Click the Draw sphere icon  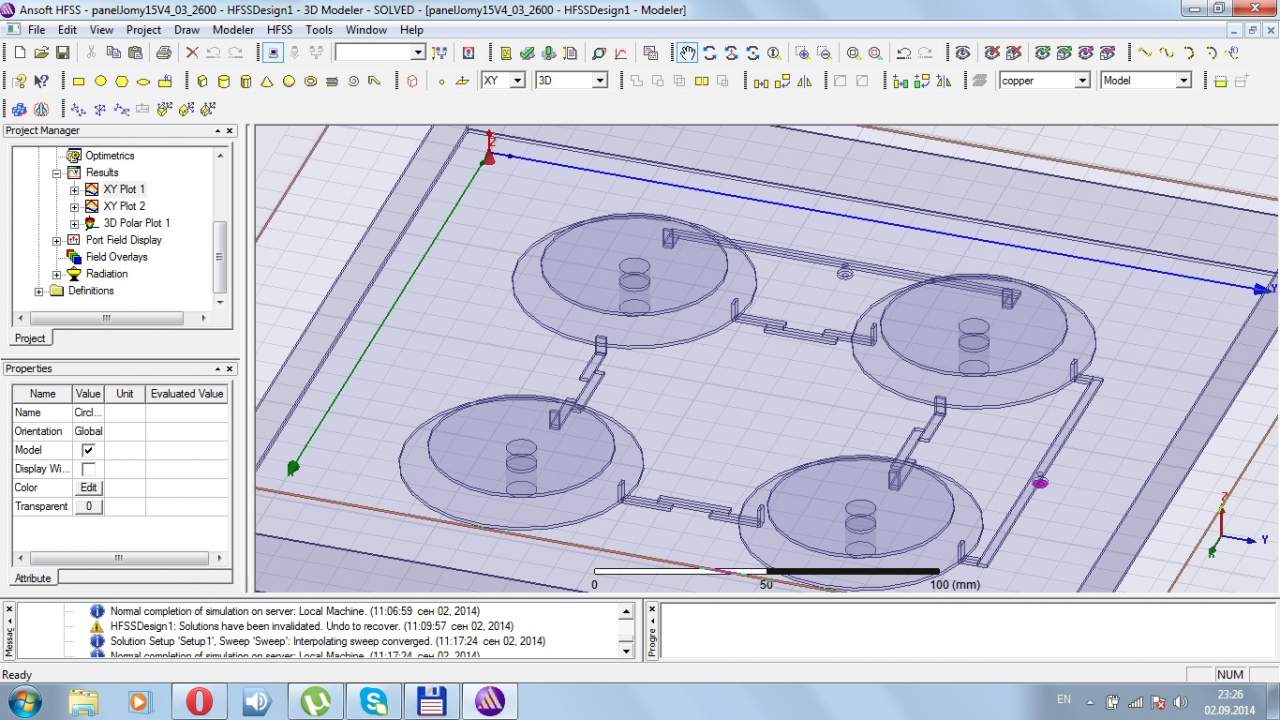[289, 81]
